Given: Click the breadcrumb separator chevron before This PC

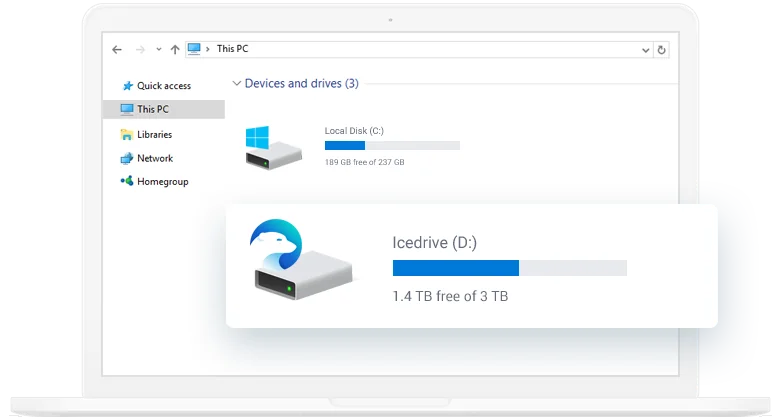Looking at the screenshot, I should (x=208, y=49).
